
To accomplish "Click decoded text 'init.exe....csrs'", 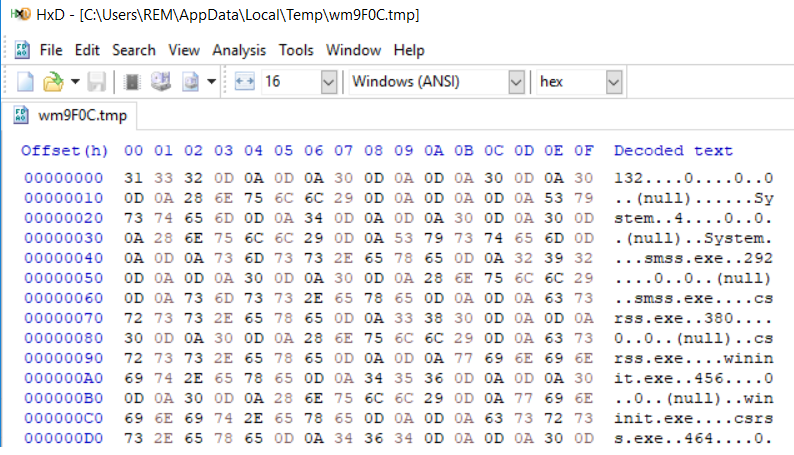I will click(x=693, y=418).
